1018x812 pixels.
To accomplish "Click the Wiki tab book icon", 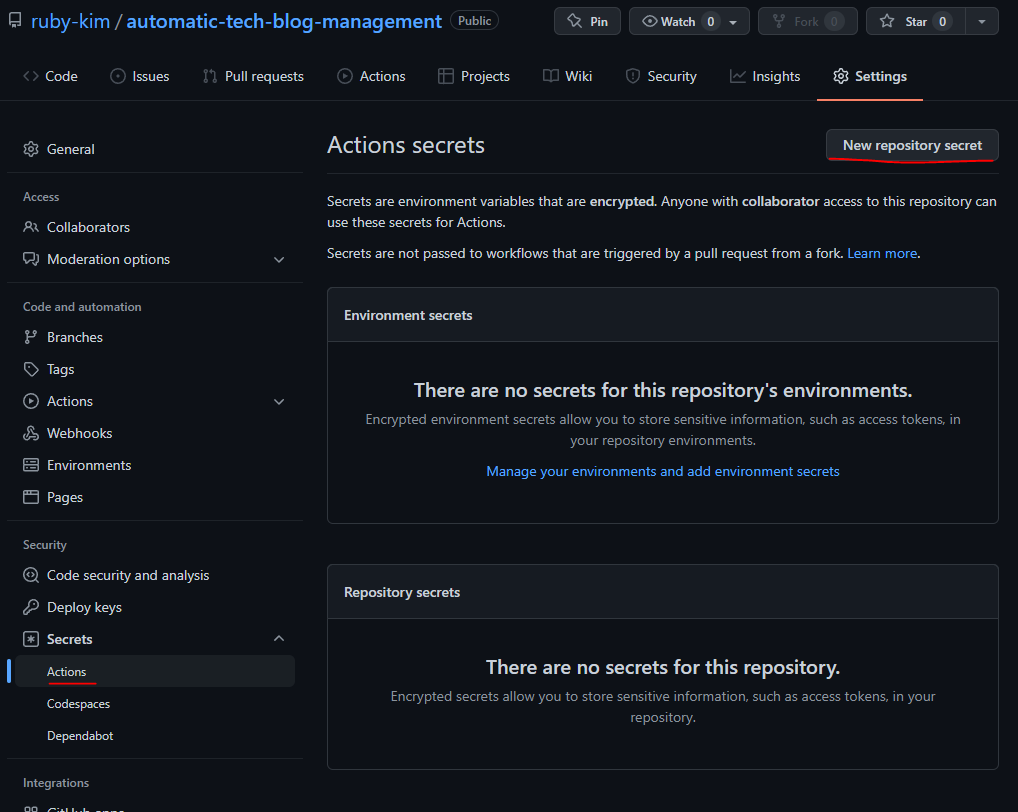I will pyautogui.click(x=551, y=76).
